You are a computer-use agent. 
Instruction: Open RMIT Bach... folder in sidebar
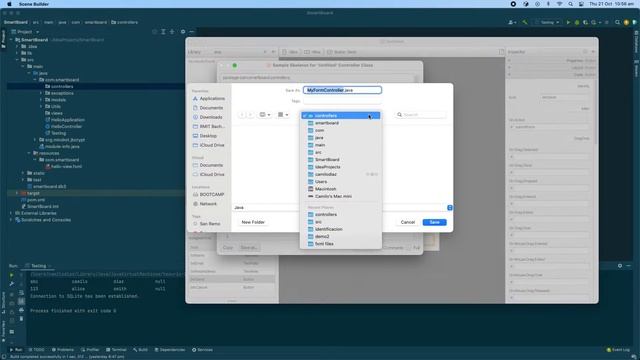(209, 127)
